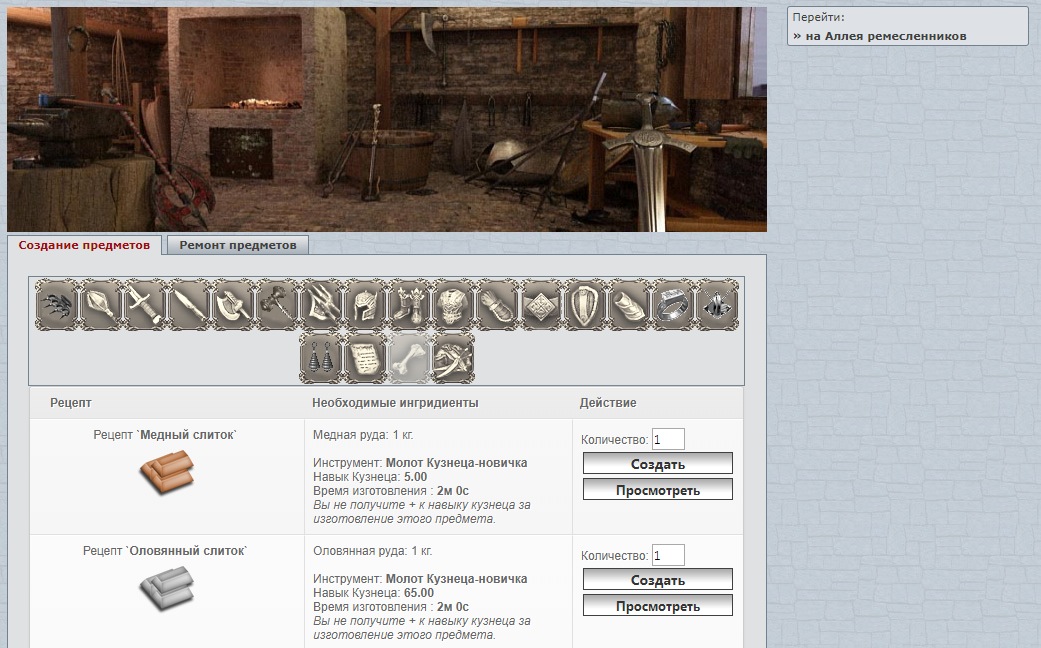The width and height of the screenshot is (1041, 648).
Task: Choose the shield category icon
Action: tap(585, 304)
